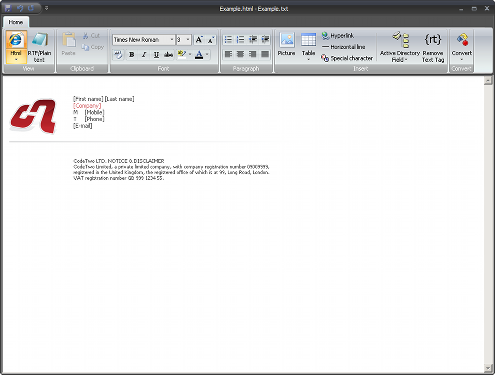Click the Save icon in quick access toolbar

coord(8,8)
